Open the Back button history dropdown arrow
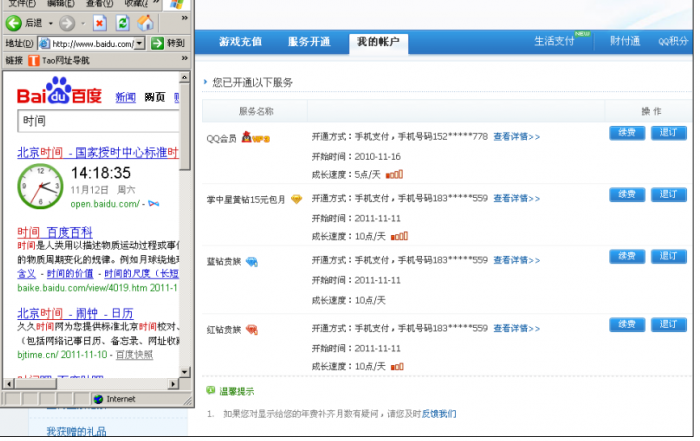Viewport: 700px width, 441px height. click(x=50, y=23)
